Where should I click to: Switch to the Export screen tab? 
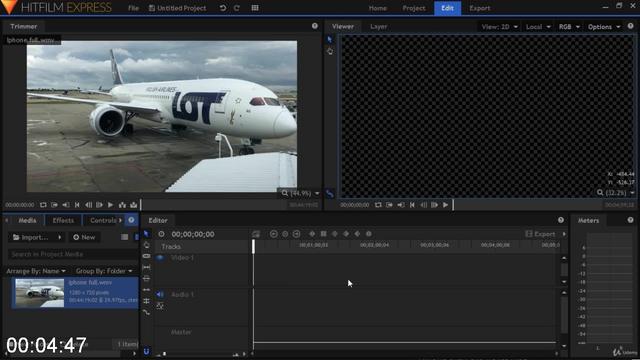point(480,8)
